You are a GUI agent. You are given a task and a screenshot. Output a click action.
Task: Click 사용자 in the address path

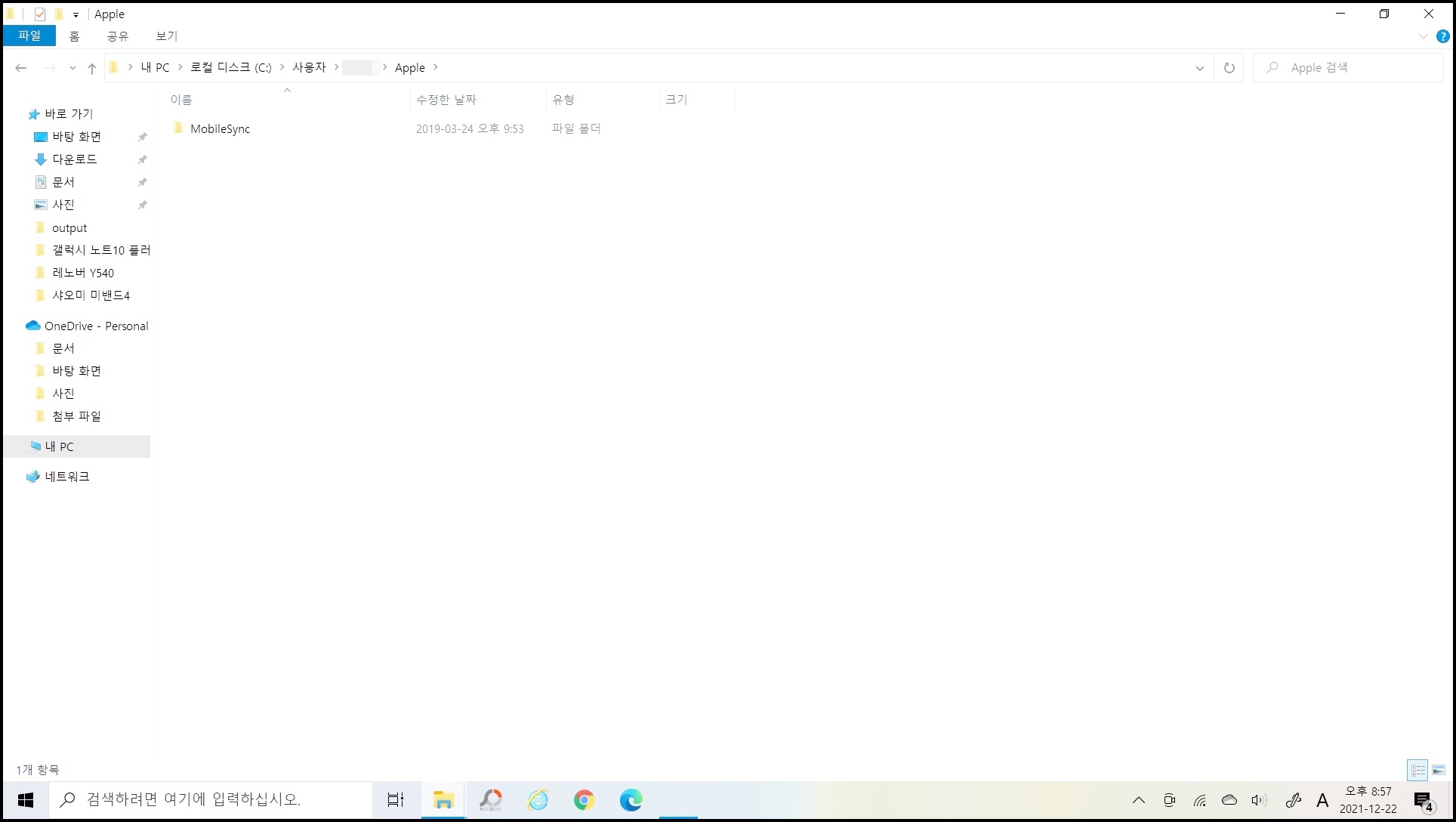pos(309,67)
